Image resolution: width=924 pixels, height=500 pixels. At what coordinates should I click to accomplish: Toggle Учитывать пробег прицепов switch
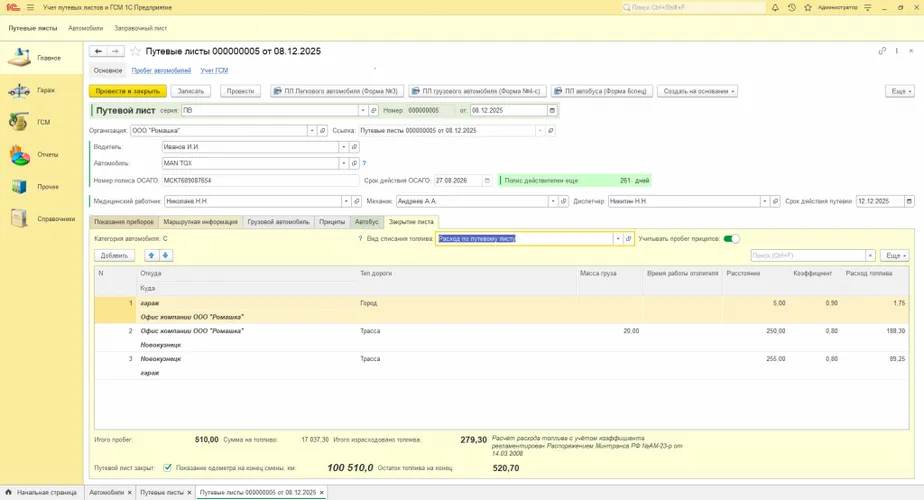(x=733, y=239)
